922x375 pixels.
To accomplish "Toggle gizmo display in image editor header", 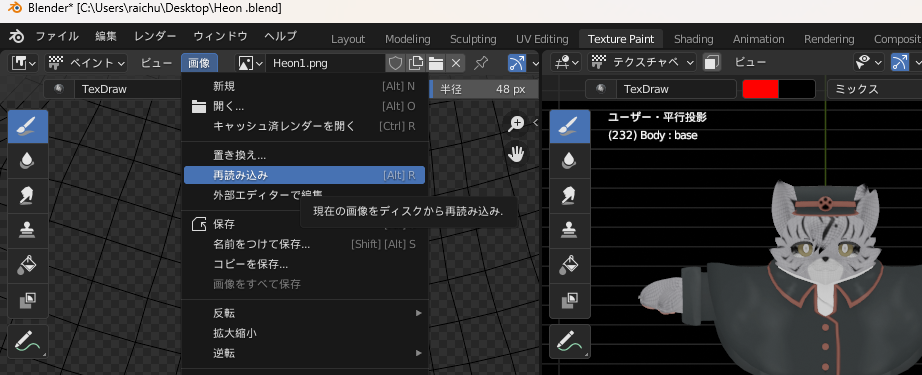I will coord(516,63).
